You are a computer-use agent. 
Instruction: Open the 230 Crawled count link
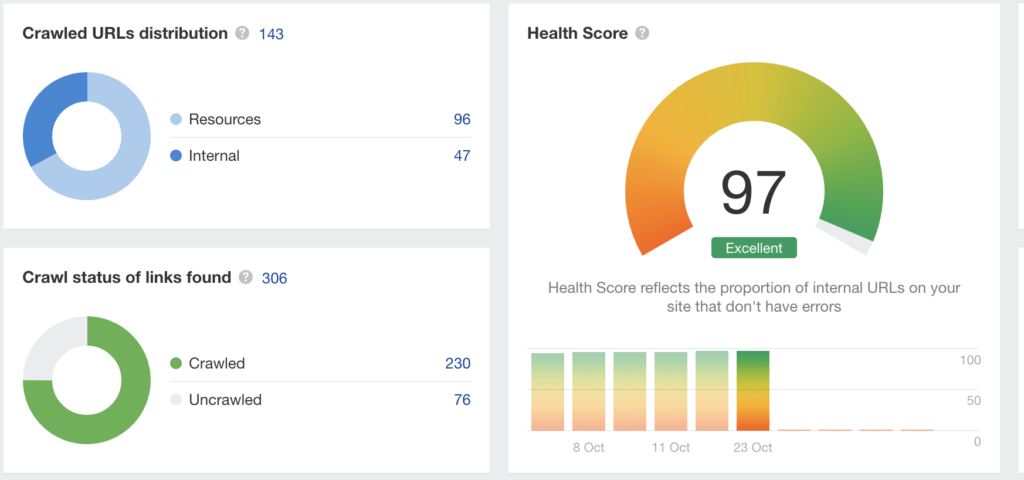pos(457,363)
